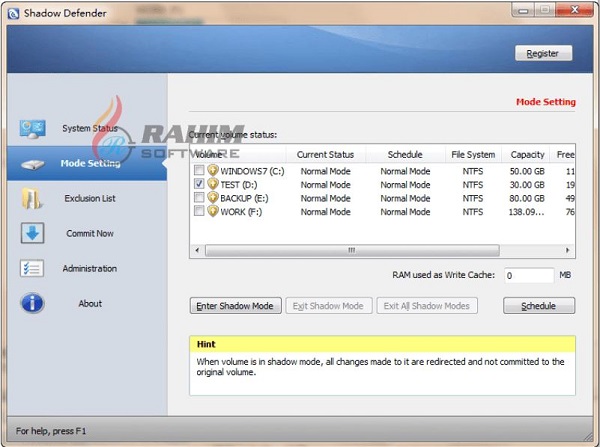Click the partially visible Free column header
The height and width of the screenshot is (447, 600).
563,155
